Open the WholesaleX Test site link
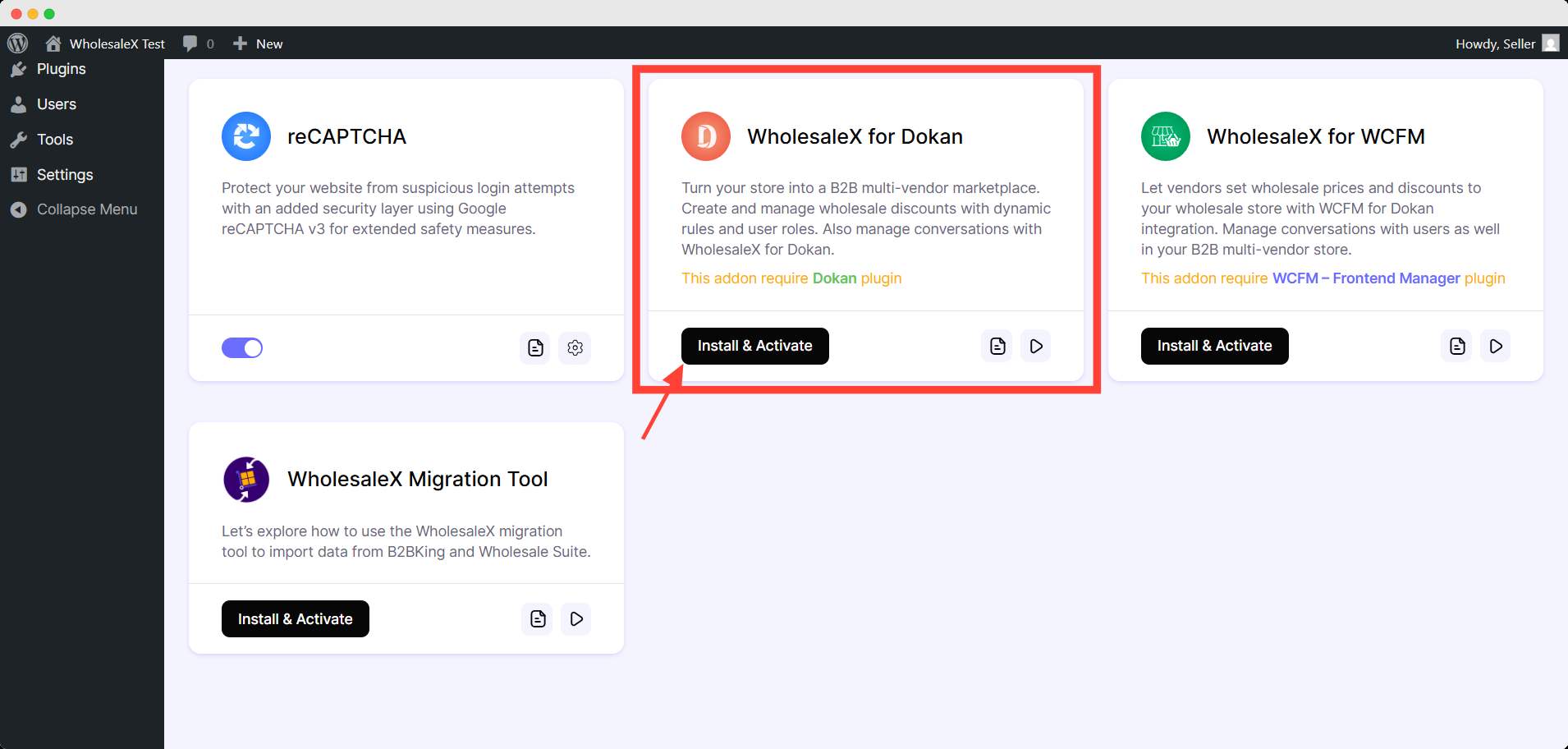Viewport: 1568px width, 749px height. tap(117, 44)
